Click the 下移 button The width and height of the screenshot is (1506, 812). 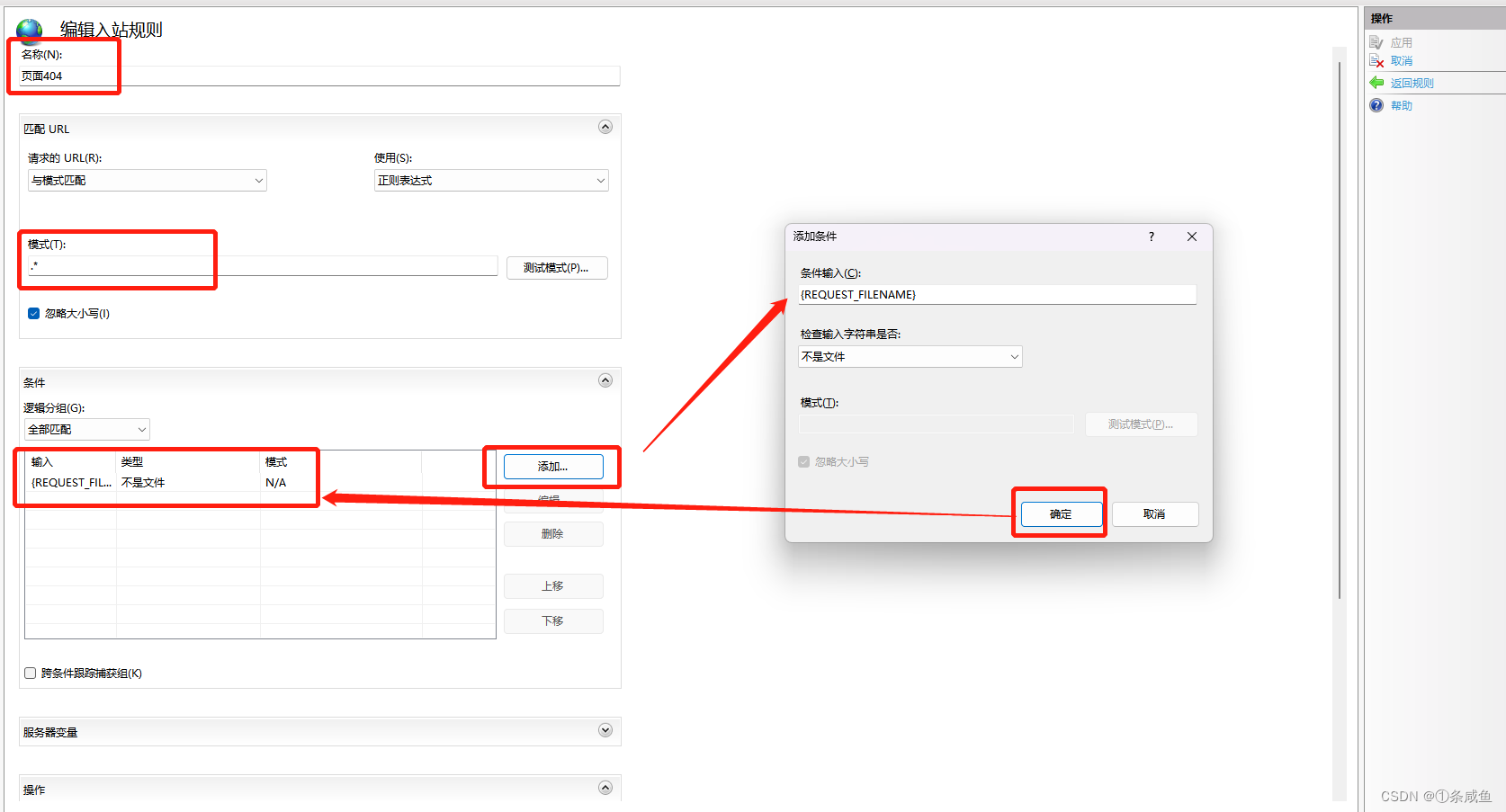click(x=553, y=621)
